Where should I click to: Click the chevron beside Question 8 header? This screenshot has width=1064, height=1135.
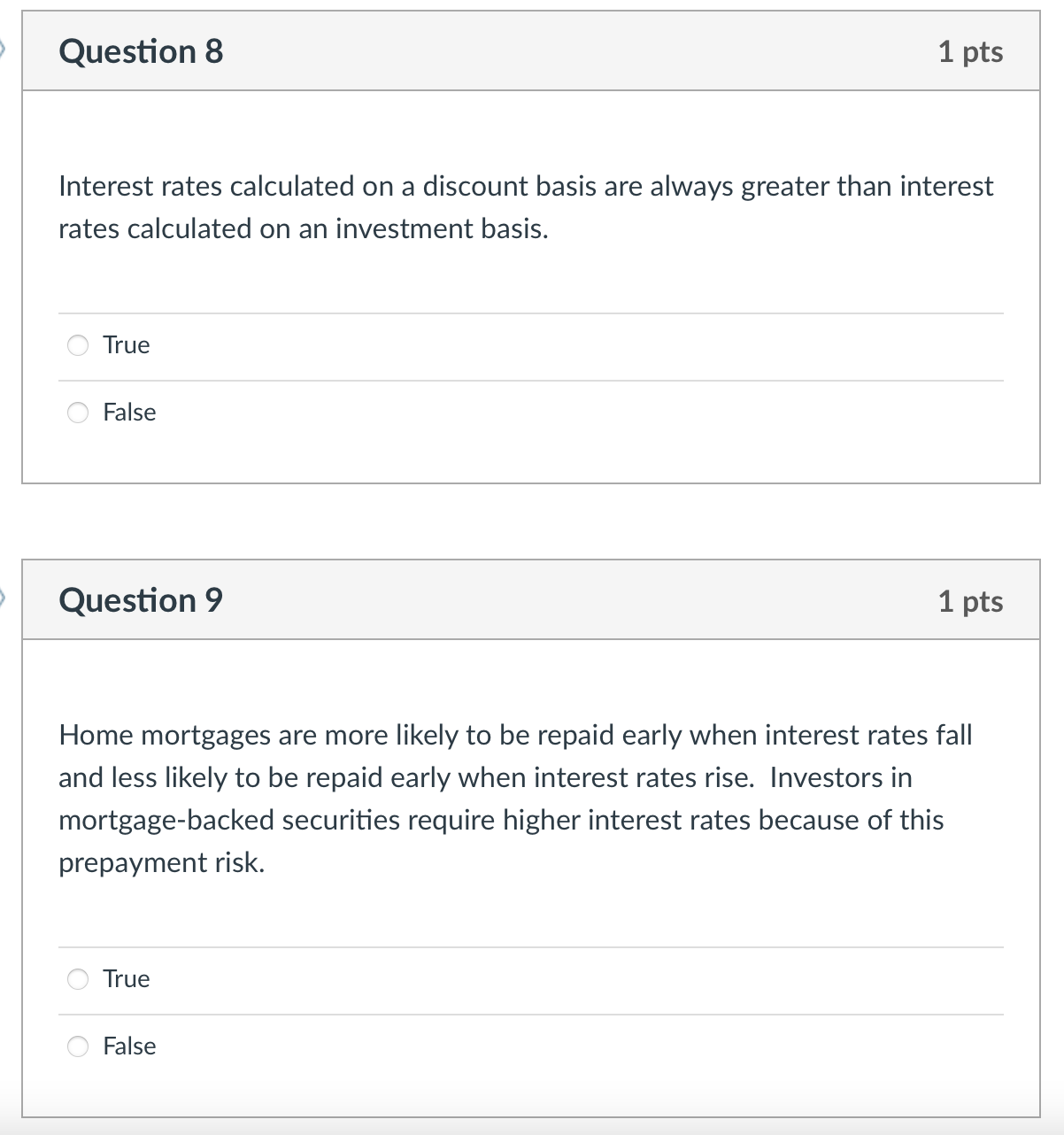[x=4, y=51]
